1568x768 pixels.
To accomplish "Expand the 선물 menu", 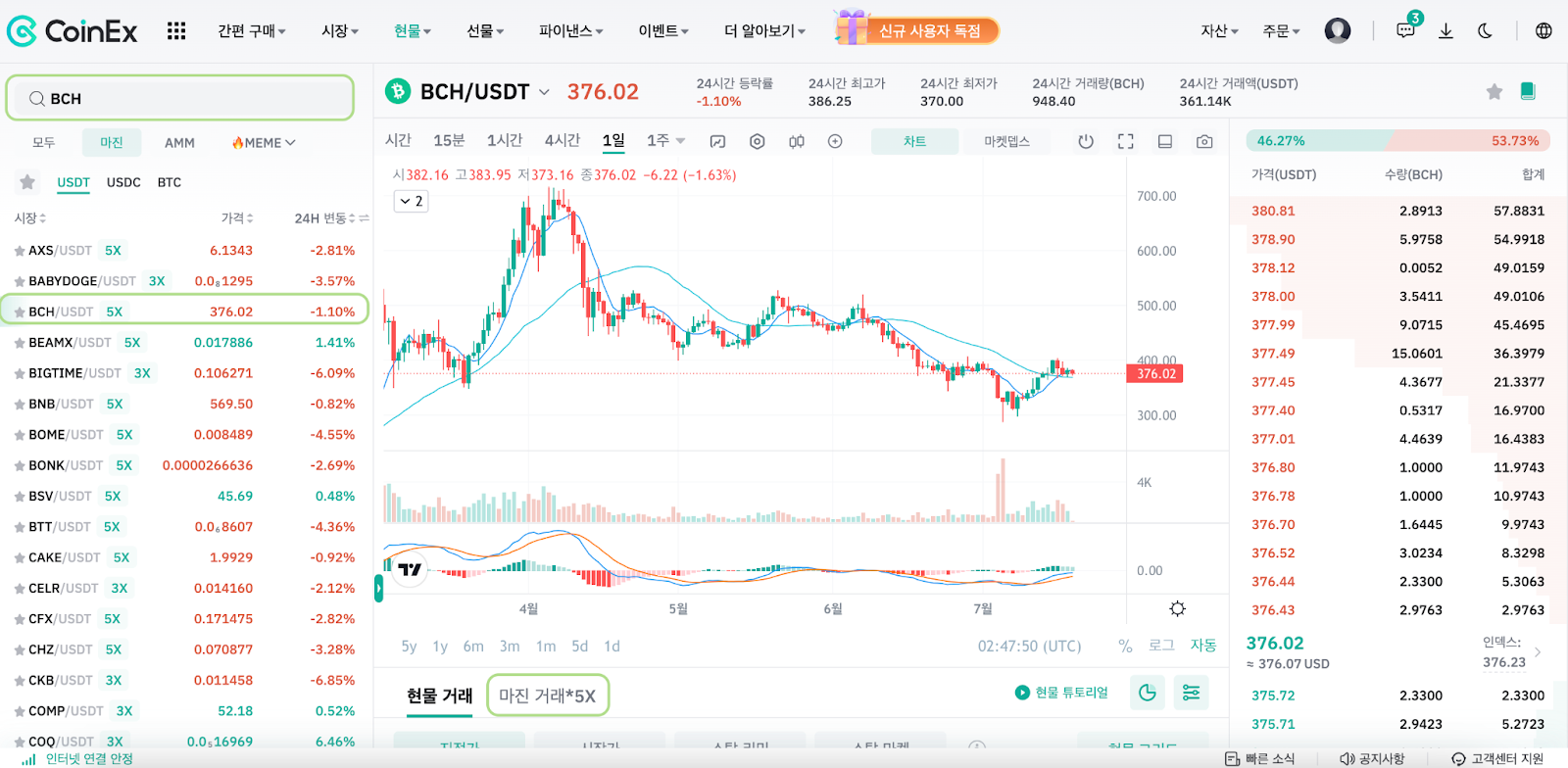I will (485, 31).
